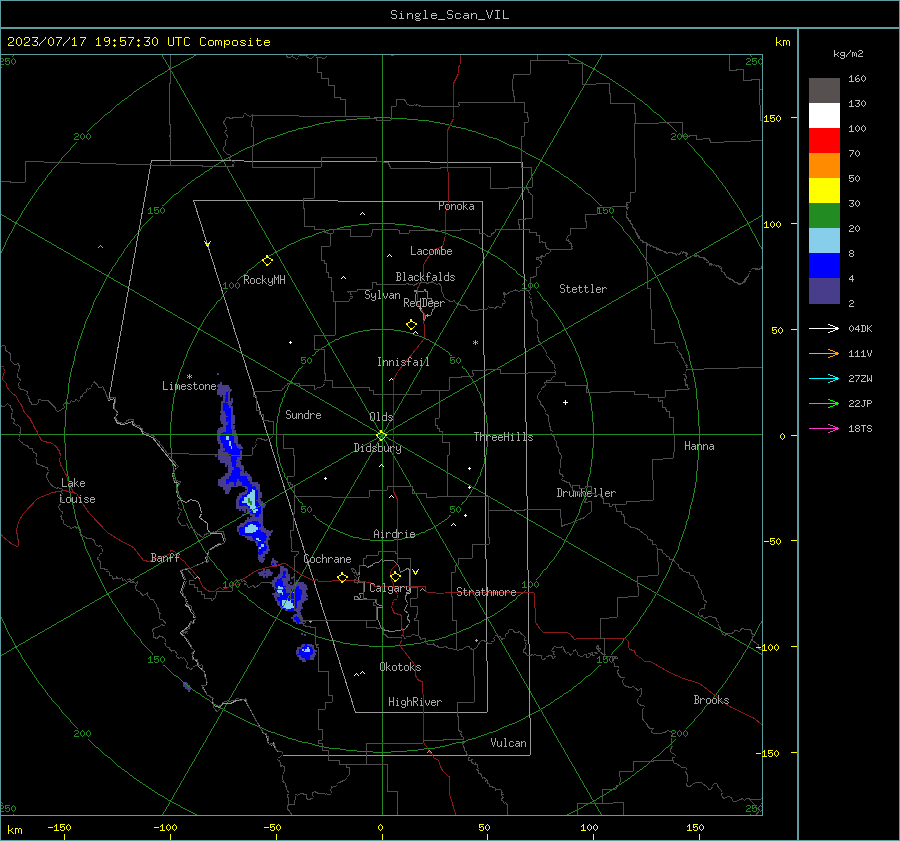Click the Innisfail town label
The height and width of the screenshot is (841, 900).
(x=403, y=362)
